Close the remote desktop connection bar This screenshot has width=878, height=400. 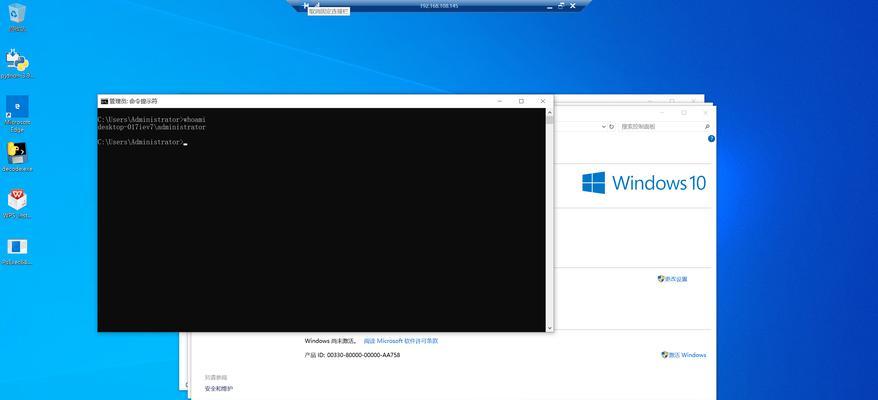[x=573, y=6]
